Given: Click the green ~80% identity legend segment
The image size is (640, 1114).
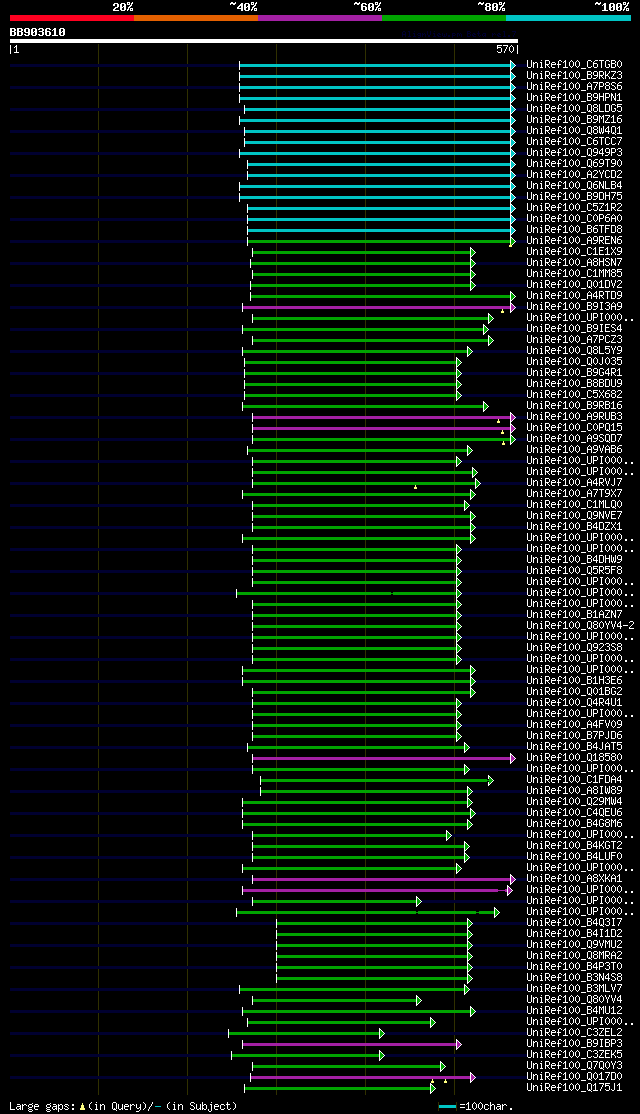Looking at the screenshot, I should (x=443, y=18).
